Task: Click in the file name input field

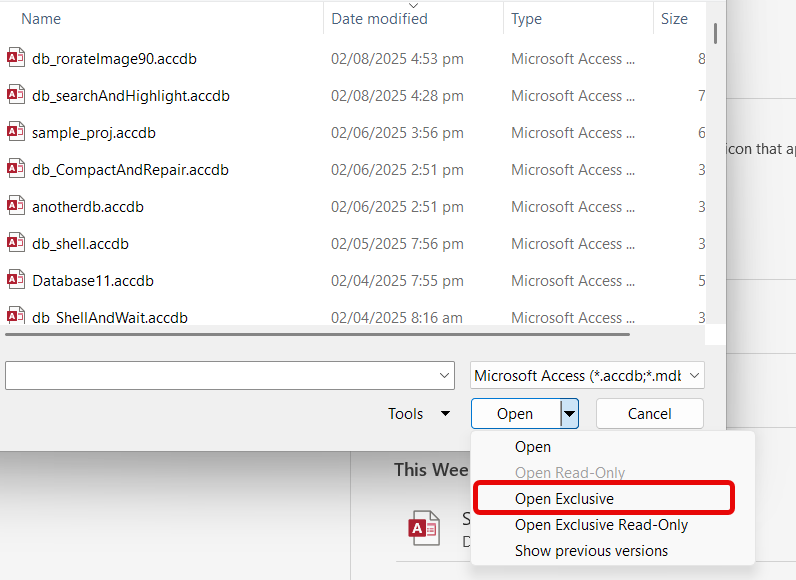Action: (220, 376)
